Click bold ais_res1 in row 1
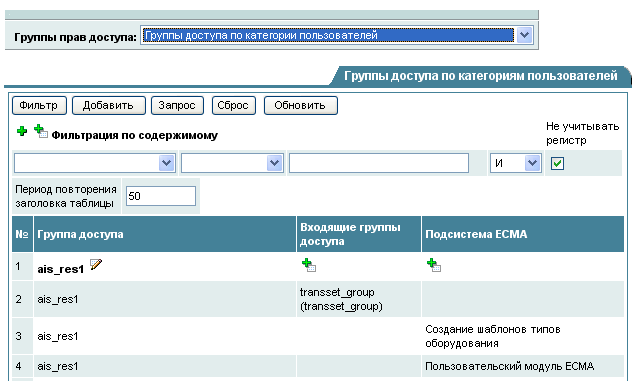637x381 pixels. tap(61, 269)
